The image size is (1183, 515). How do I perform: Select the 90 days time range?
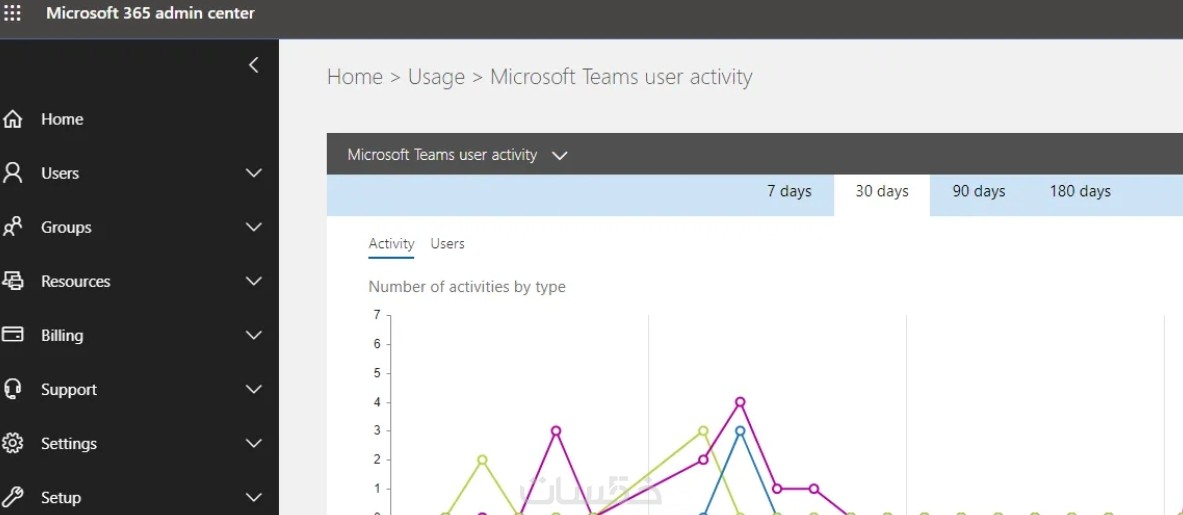pos(978,191)
